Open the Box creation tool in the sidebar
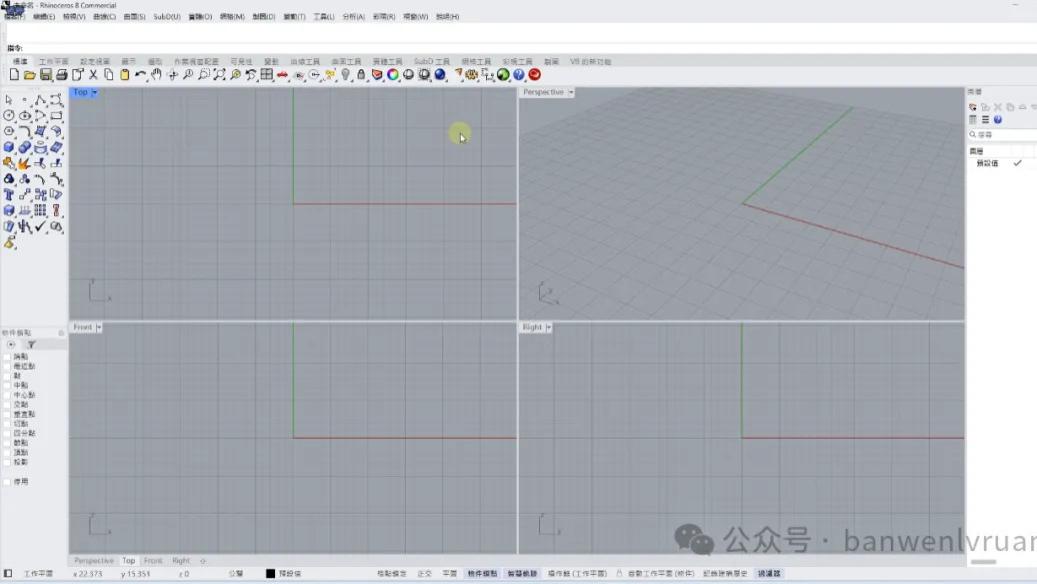The width and height of the screenshot is (1037, 584). click(9, 146)
